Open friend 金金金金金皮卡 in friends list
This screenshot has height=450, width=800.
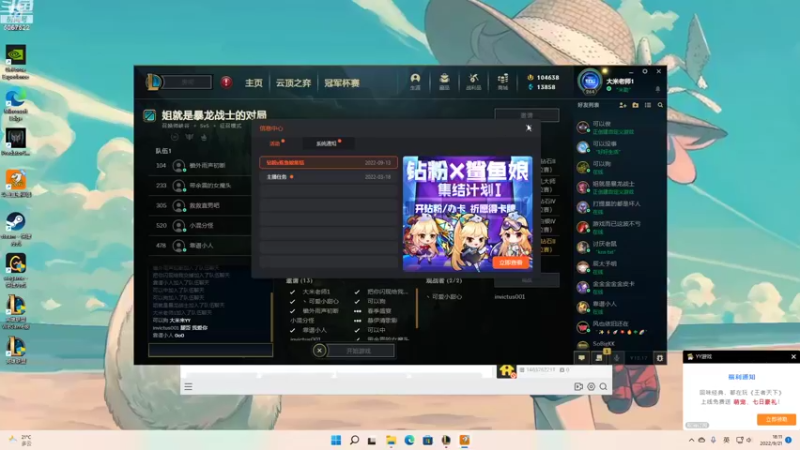point(619,287)
